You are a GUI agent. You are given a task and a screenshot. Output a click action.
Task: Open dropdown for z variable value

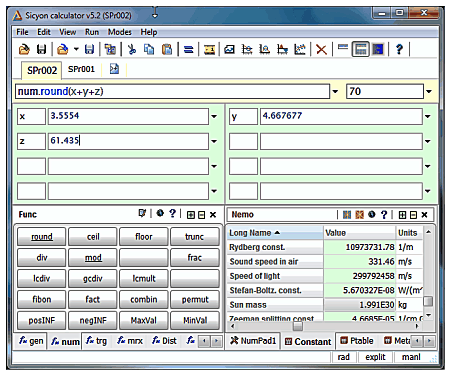click(x=214, y=141)
